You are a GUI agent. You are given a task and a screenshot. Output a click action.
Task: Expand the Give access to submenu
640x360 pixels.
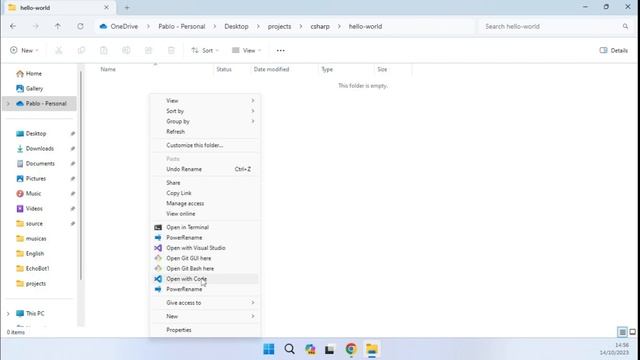click(x=204, y=303)
